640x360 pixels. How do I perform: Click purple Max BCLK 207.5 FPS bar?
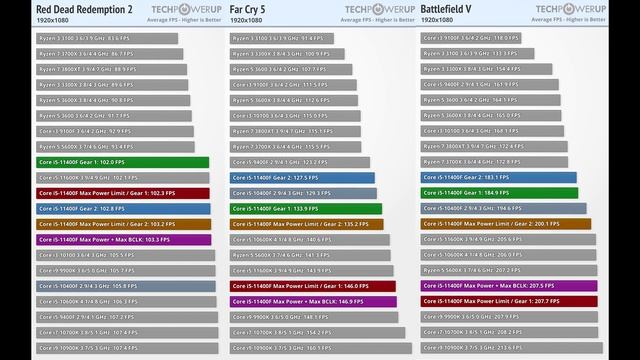[509, 286]
